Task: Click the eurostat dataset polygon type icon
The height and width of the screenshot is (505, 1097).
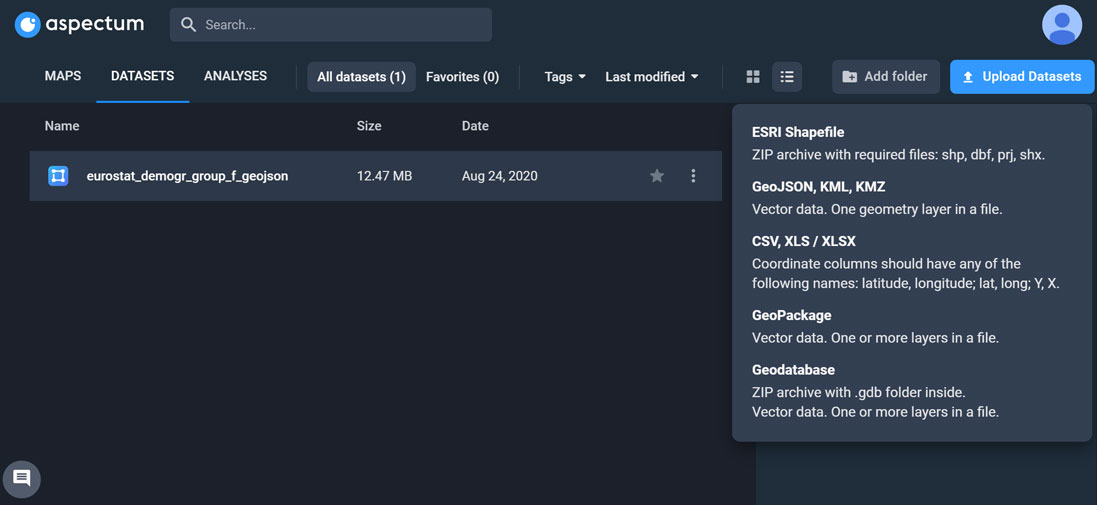Action: 58,176
